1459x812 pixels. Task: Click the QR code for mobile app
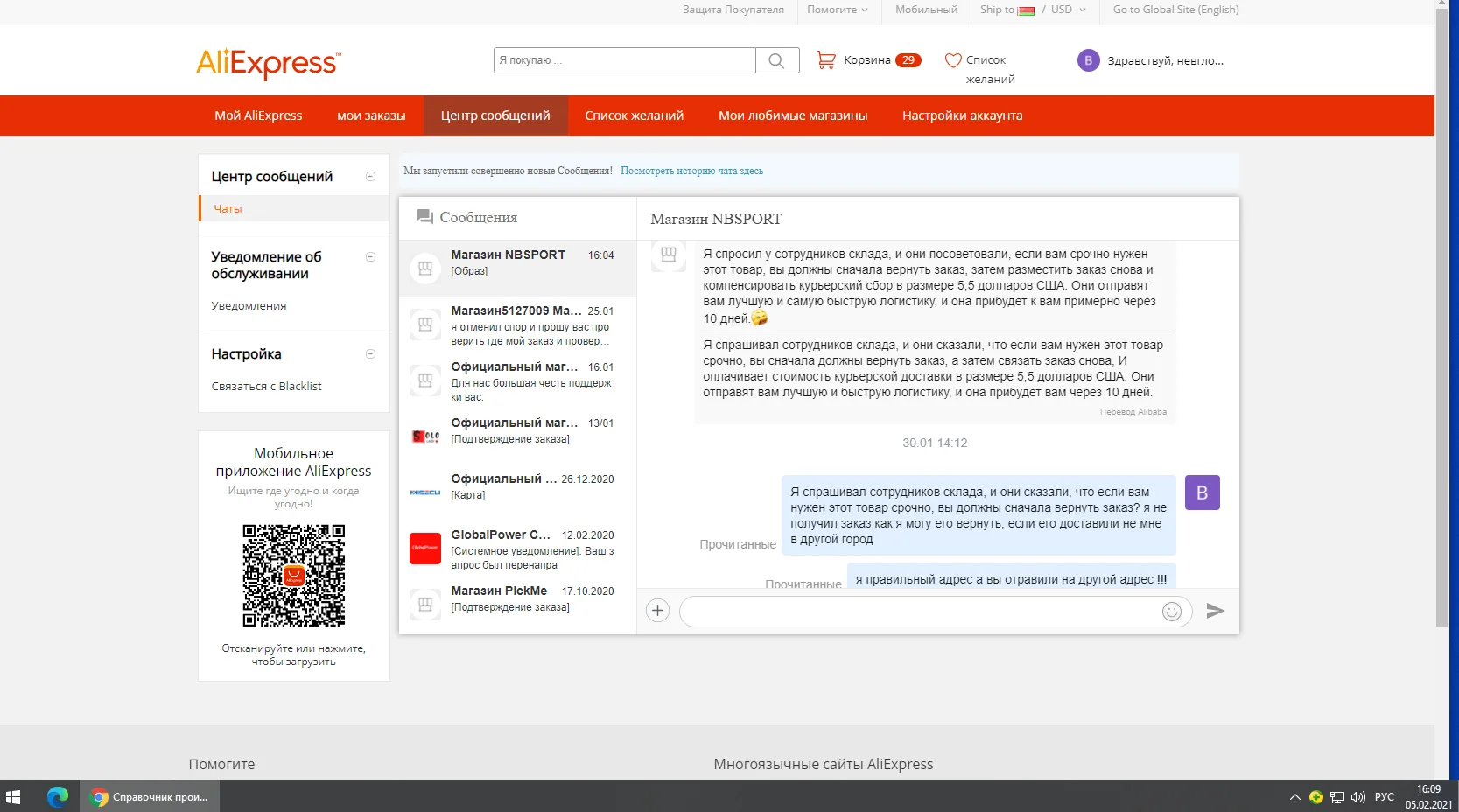pos(294,576)
